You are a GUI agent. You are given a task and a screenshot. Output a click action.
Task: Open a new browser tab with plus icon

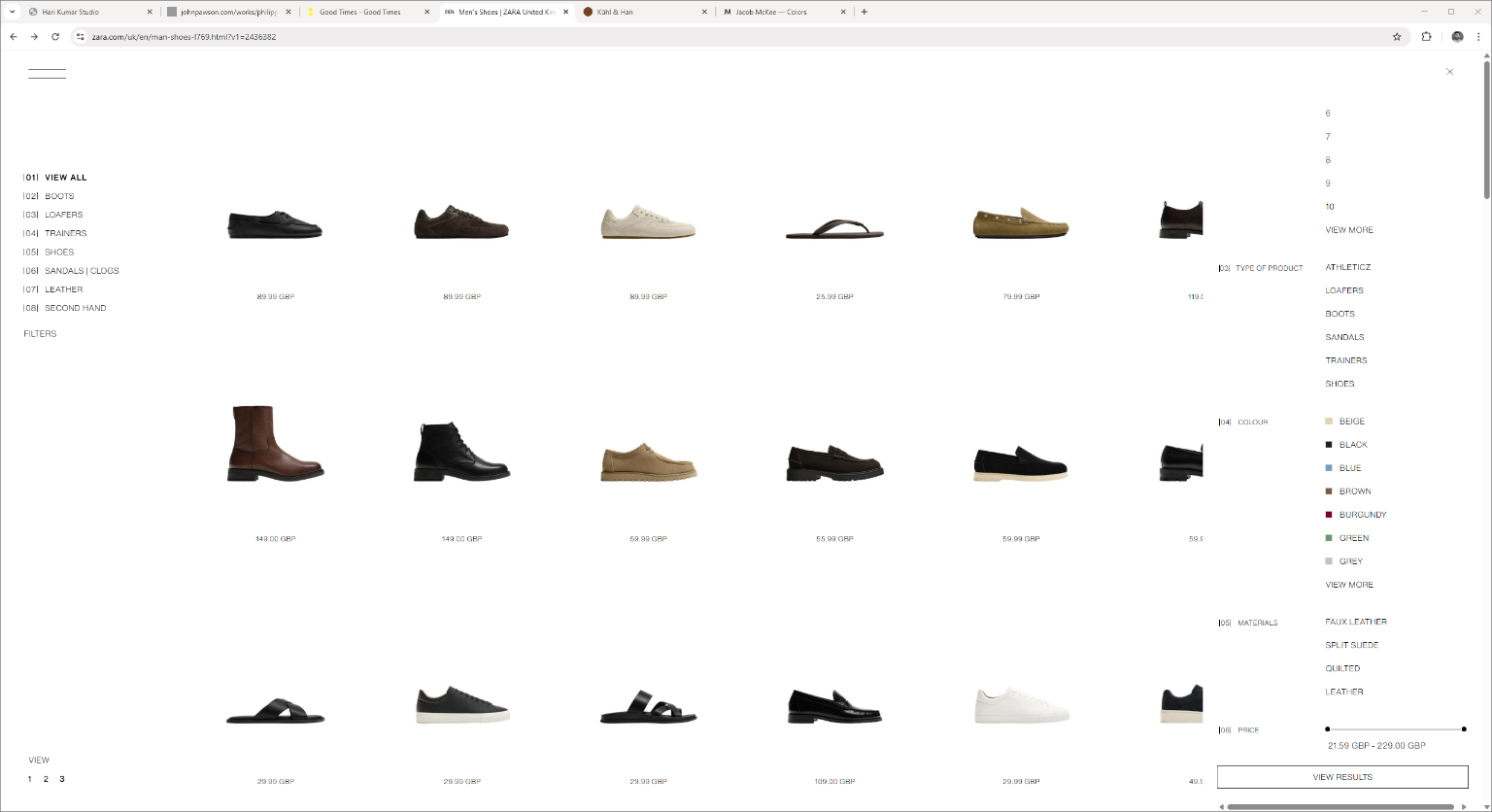click(865, 12)
